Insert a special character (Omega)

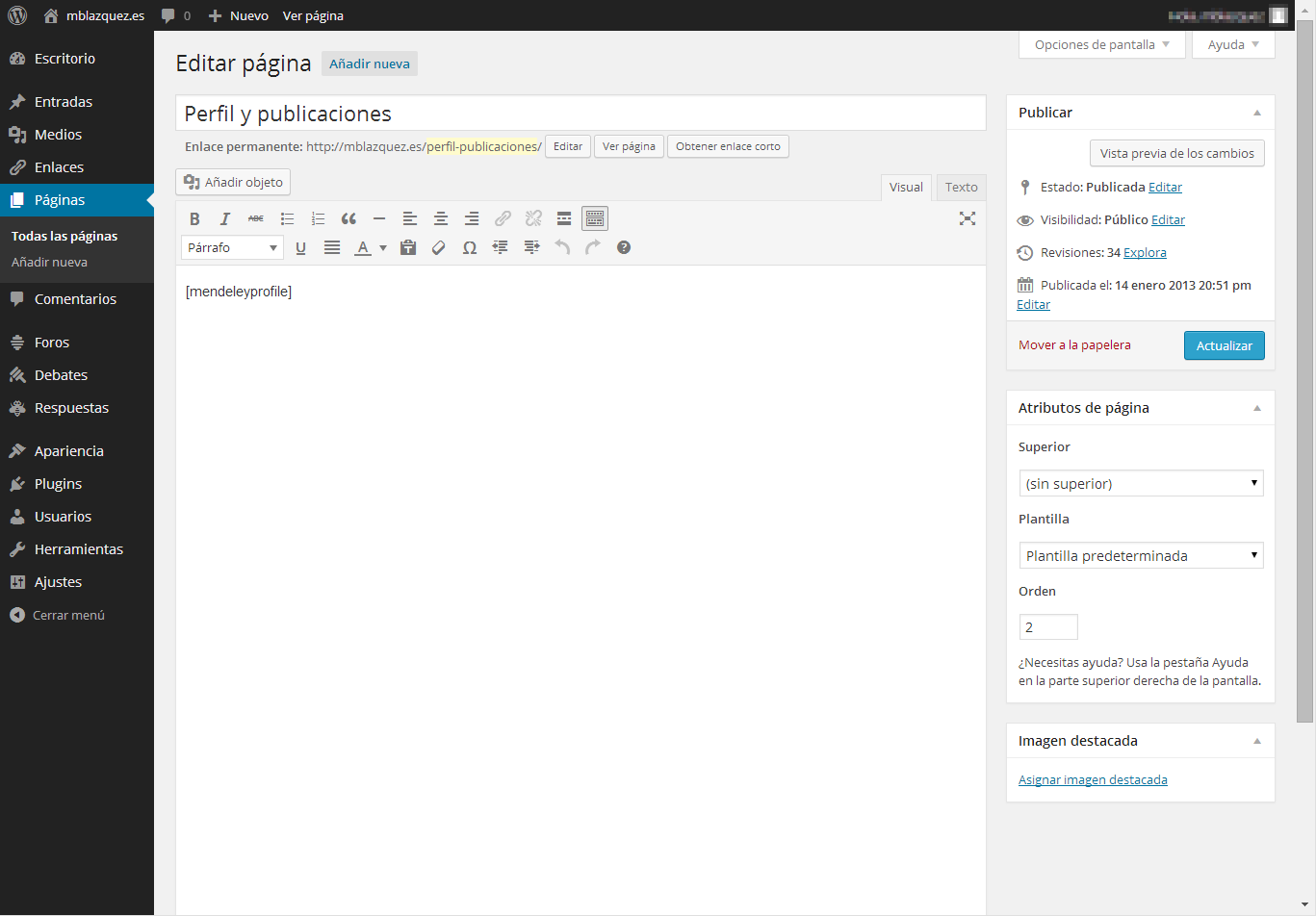470,247
